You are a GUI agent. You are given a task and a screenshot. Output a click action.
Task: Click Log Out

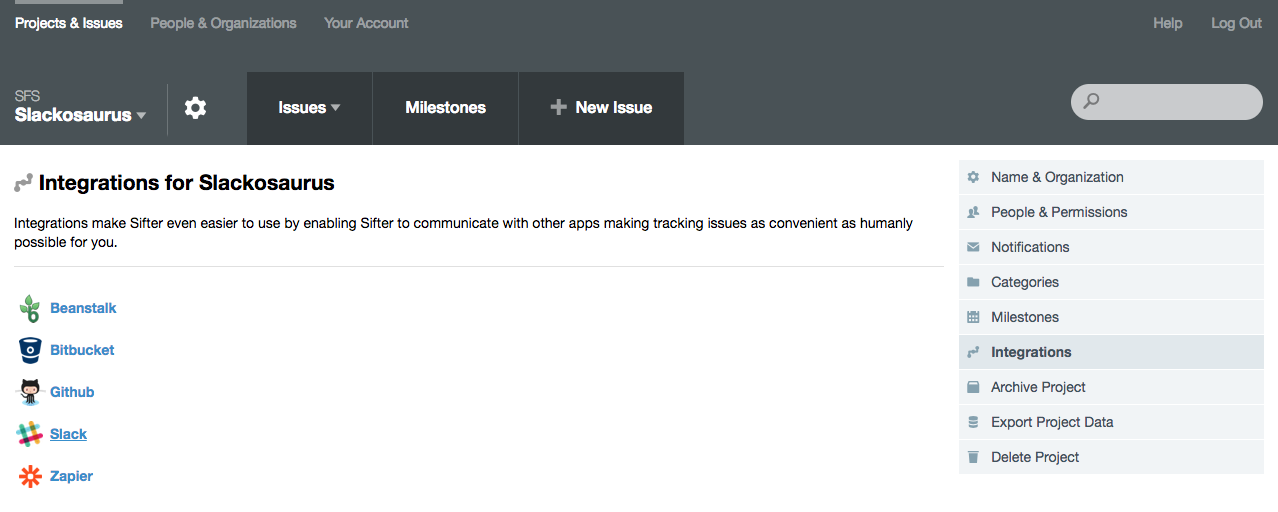[1236, 22]
